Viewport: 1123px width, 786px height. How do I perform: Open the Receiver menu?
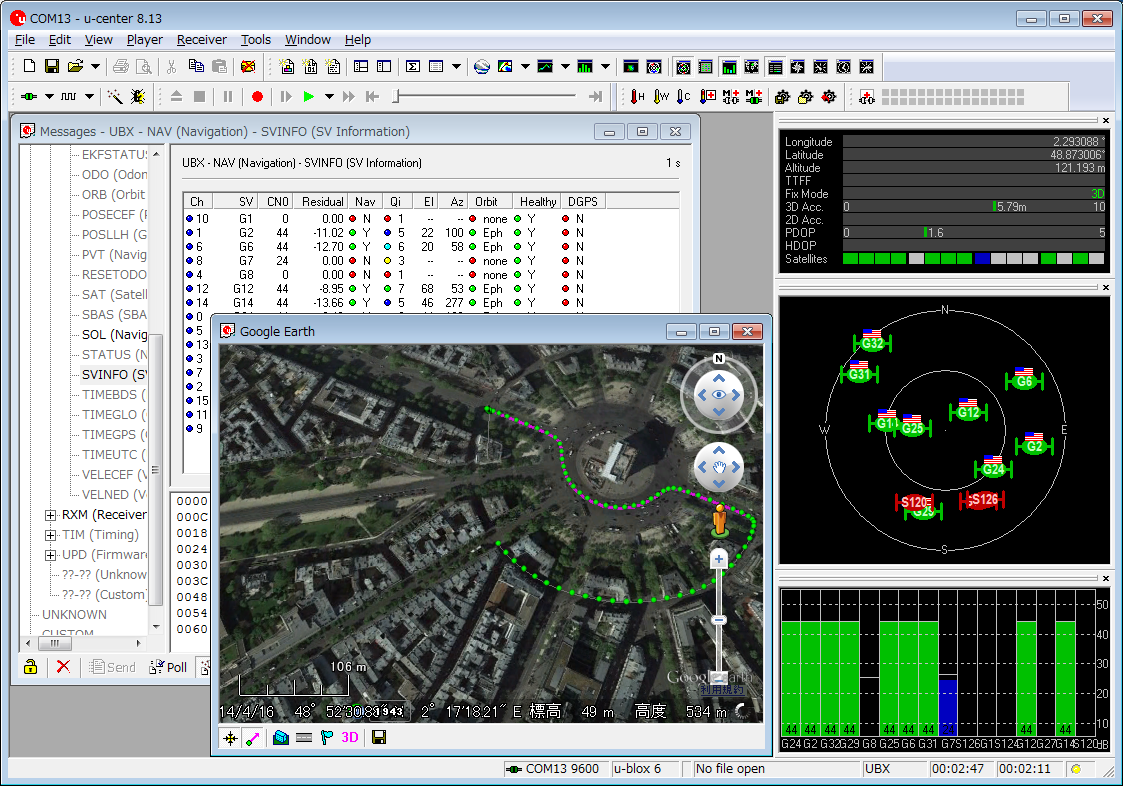click(201, 40)
